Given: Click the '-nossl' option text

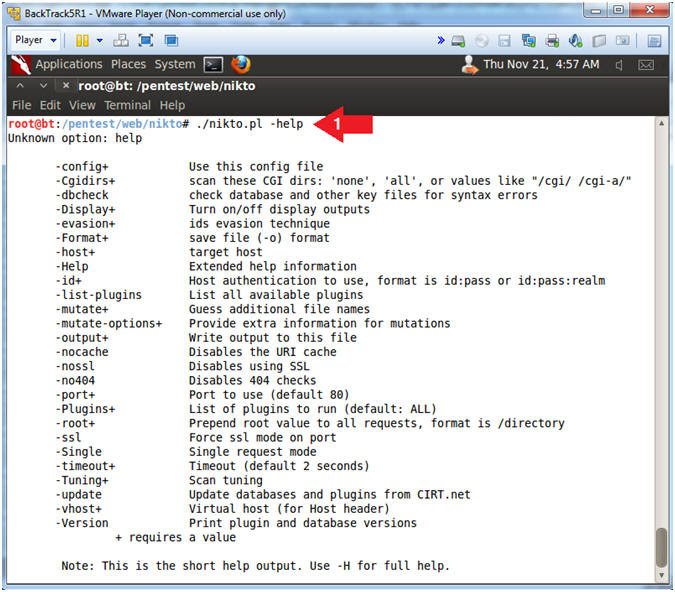Looking at the screenshot, I should (75, 366).
